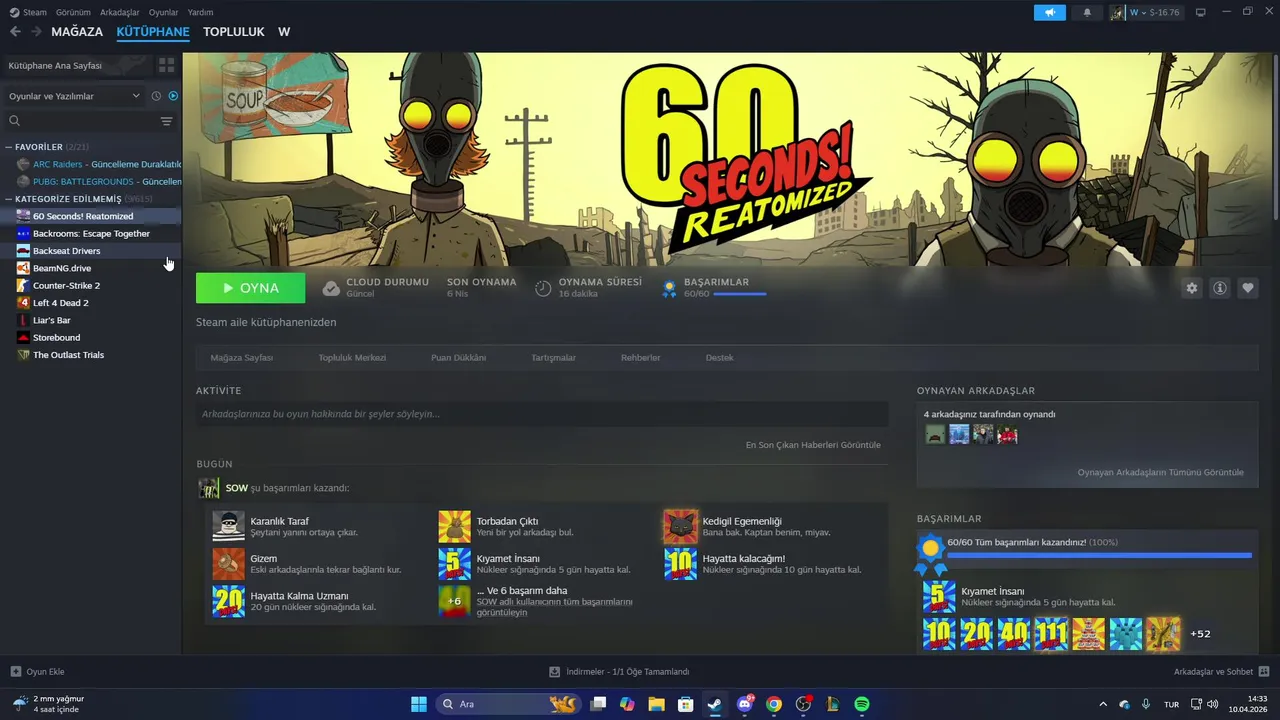
Task: Open the announcements megaphone button
Action: (1050, 12)
